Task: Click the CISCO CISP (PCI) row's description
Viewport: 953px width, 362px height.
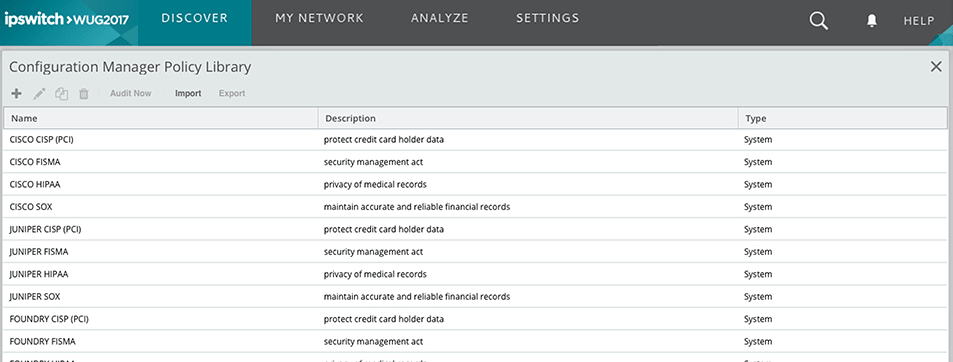Action: (x=384, y=140)
